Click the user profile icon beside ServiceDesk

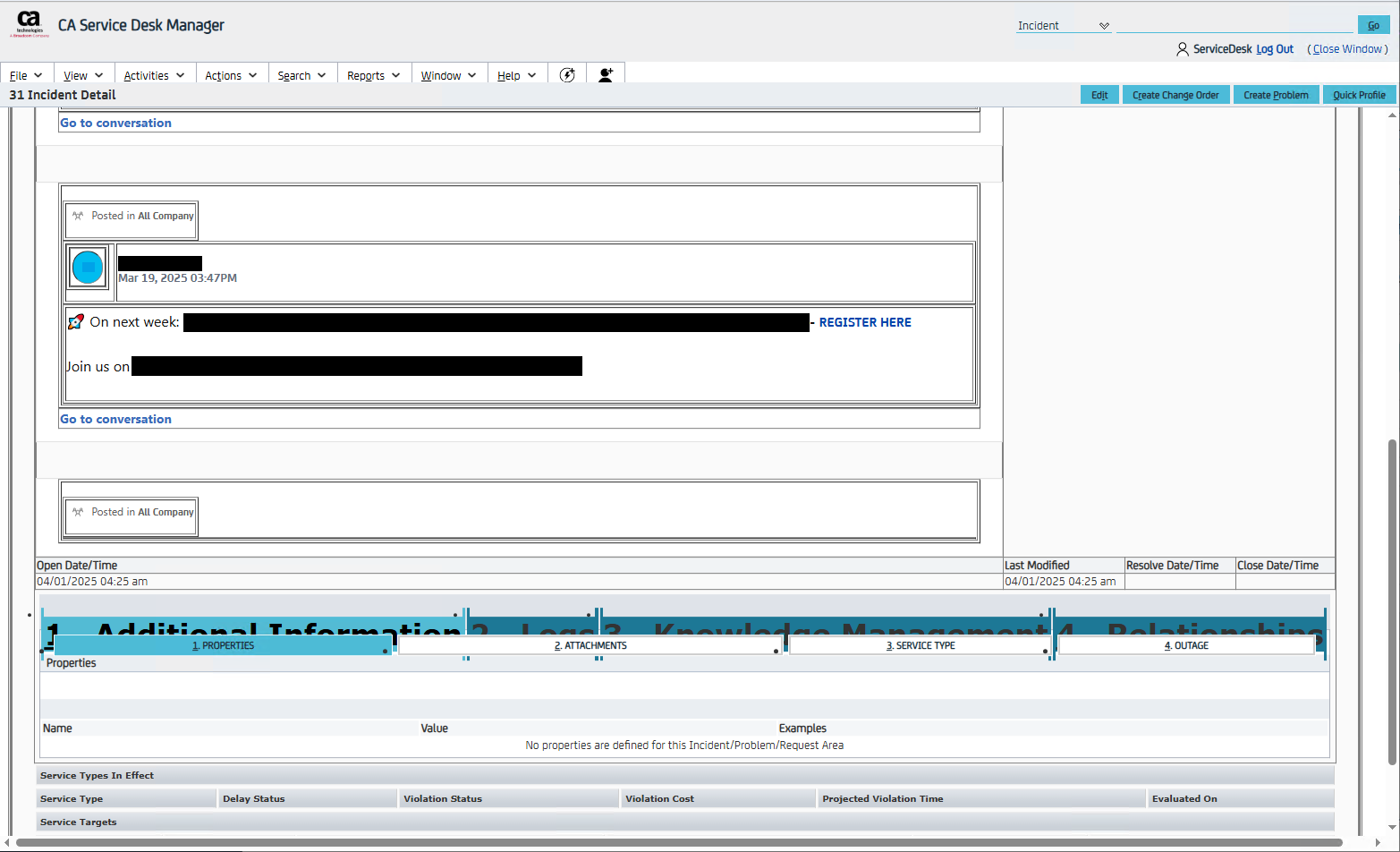[x=1183, y=49]
